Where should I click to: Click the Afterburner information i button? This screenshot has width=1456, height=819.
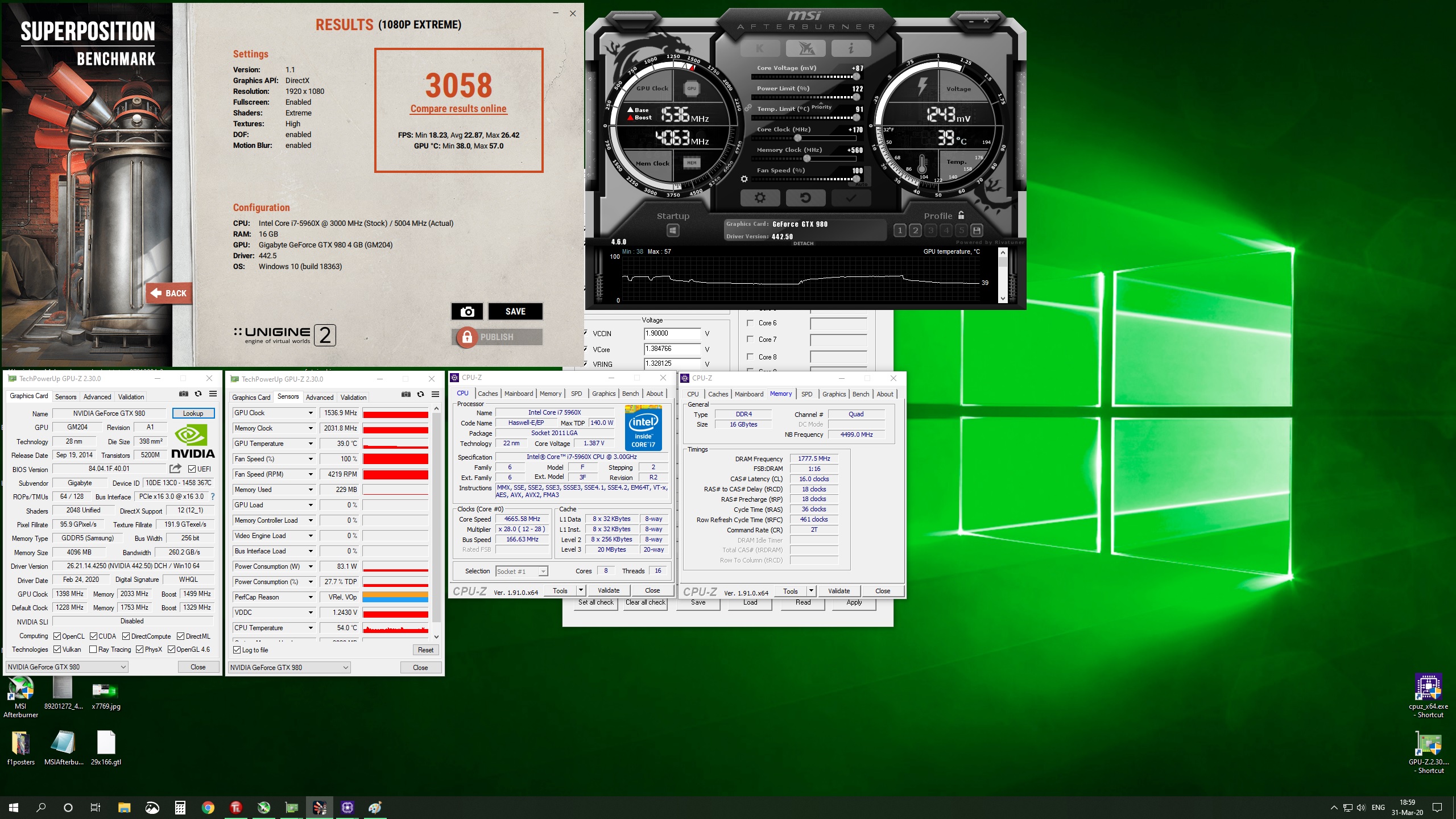[x=851, y=48]
